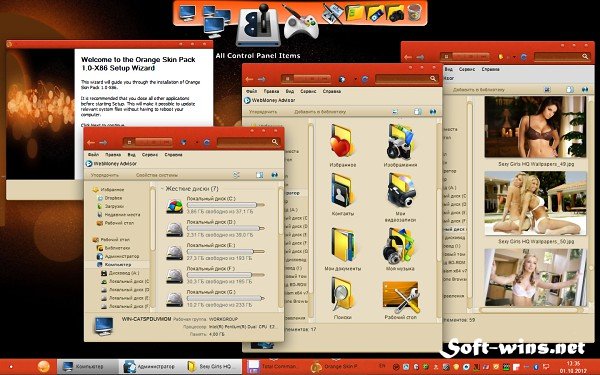This screenshot has height=375, width=600.
Task: Select Sexy Girls HQ Wallpapers_49.jpg thumbnail
Action: 535,127
